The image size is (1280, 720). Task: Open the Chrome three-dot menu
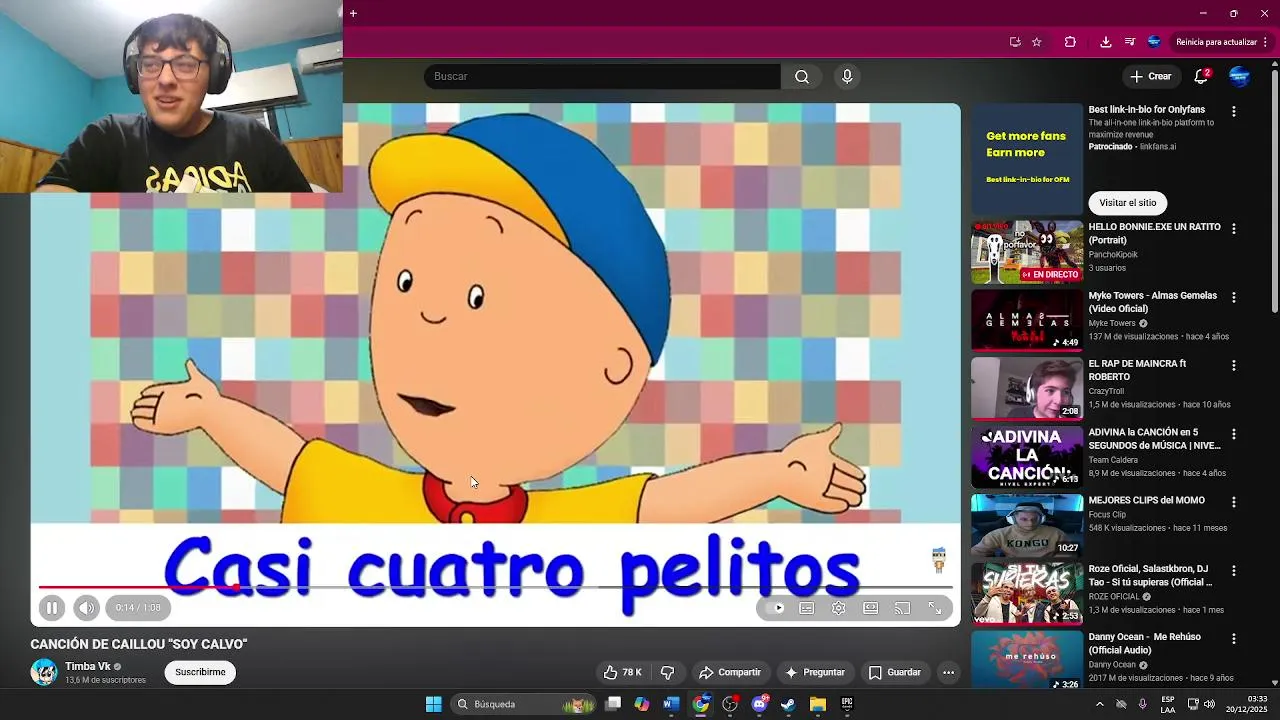[1266, 42]
